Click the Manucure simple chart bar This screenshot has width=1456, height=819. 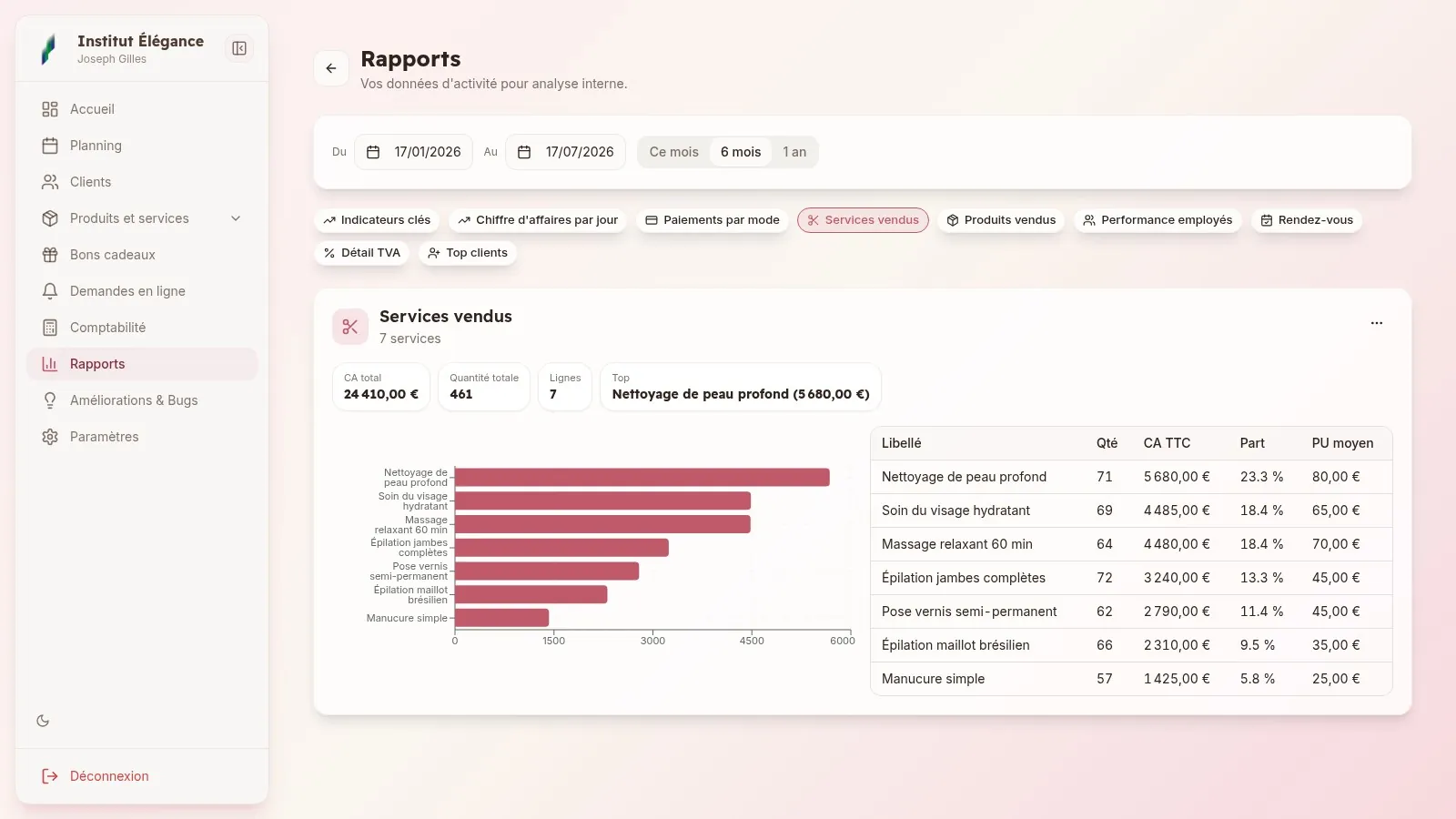coord(502,618)
